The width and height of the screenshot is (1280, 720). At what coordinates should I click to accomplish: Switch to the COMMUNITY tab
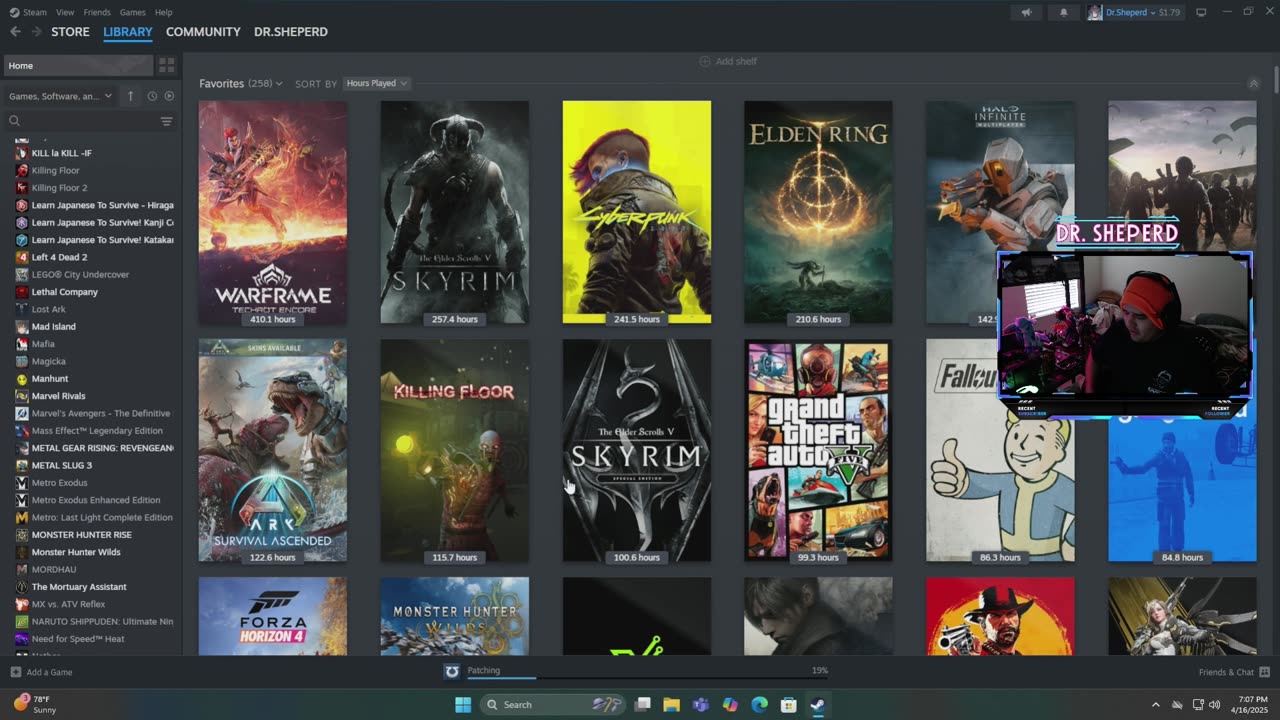pos(203,32)
